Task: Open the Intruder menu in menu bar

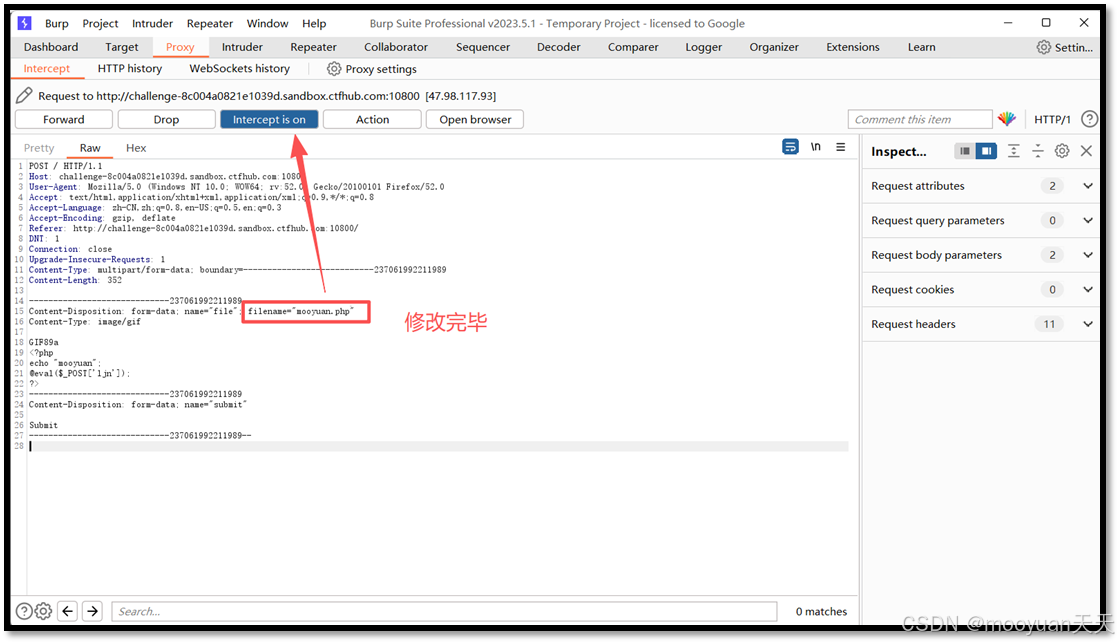Action: point(152,24)
